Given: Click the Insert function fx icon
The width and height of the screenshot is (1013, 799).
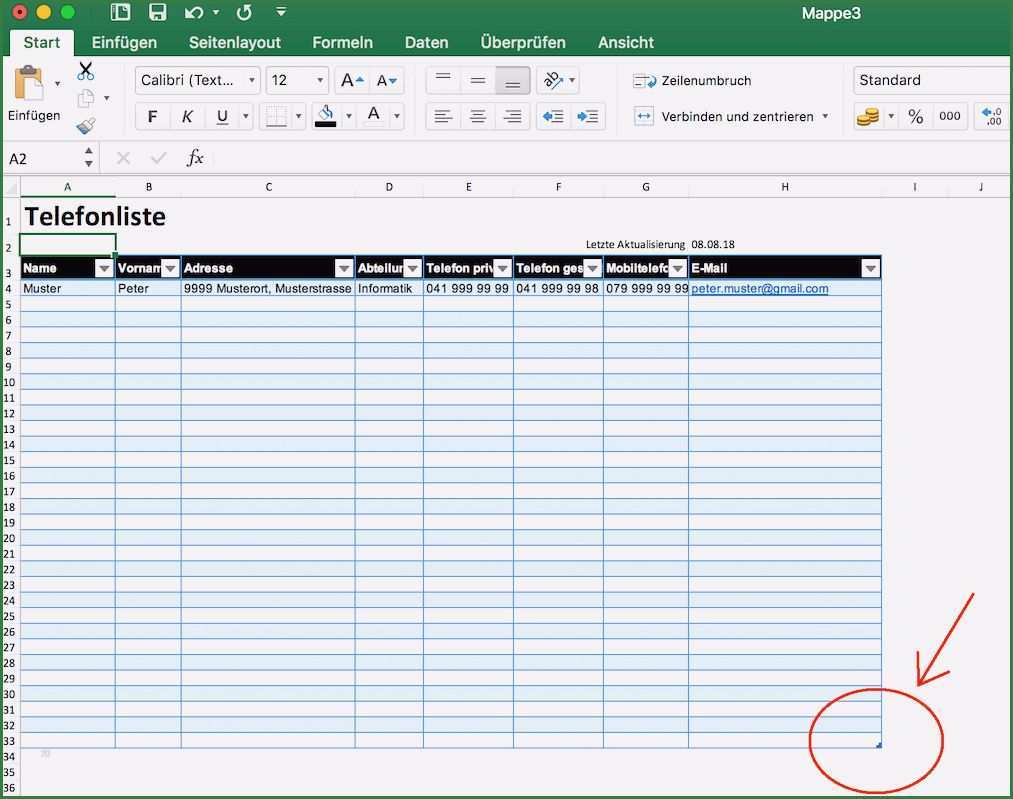Looking at the screenshot, I should click(x=196, y=158).
